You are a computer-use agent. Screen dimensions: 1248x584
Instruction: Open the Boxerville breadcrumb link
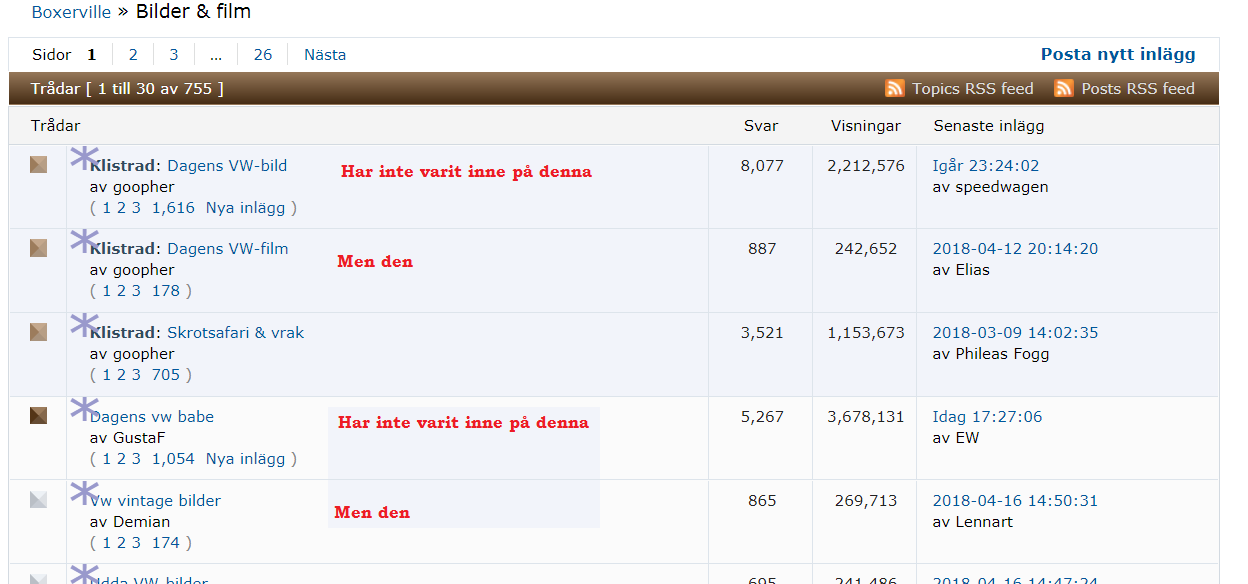coord(71,12)
